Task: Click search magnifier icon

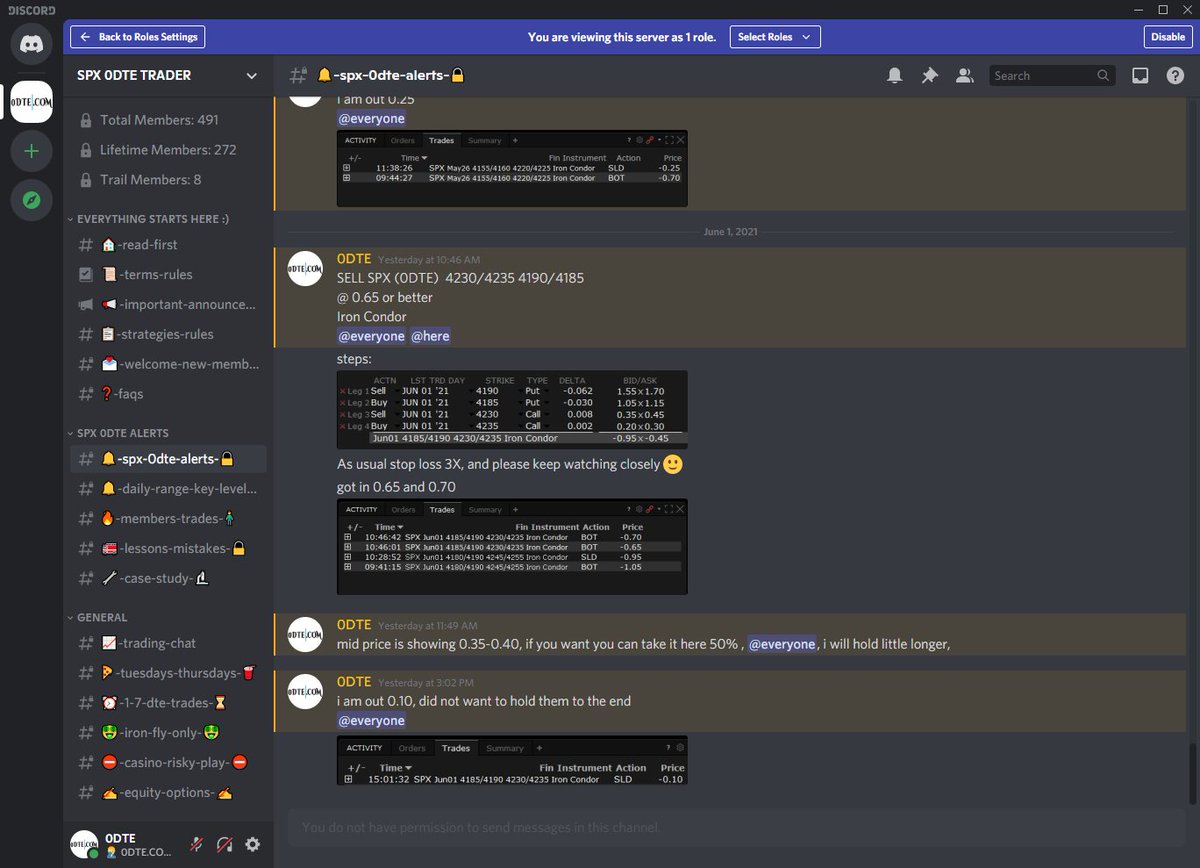Action: 1103,75
